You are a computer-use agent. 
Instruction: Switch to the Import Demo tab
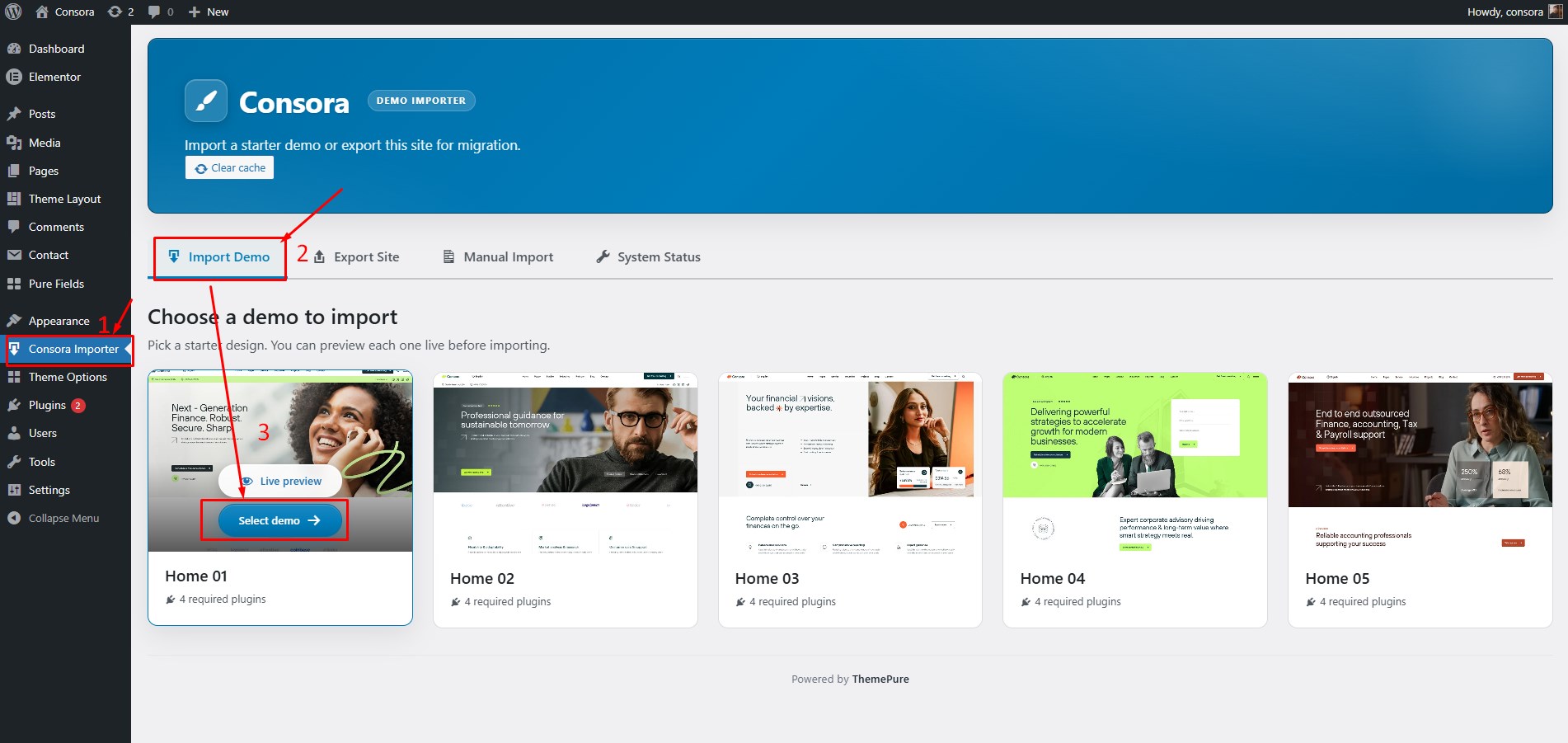click(x=218, y=256)
